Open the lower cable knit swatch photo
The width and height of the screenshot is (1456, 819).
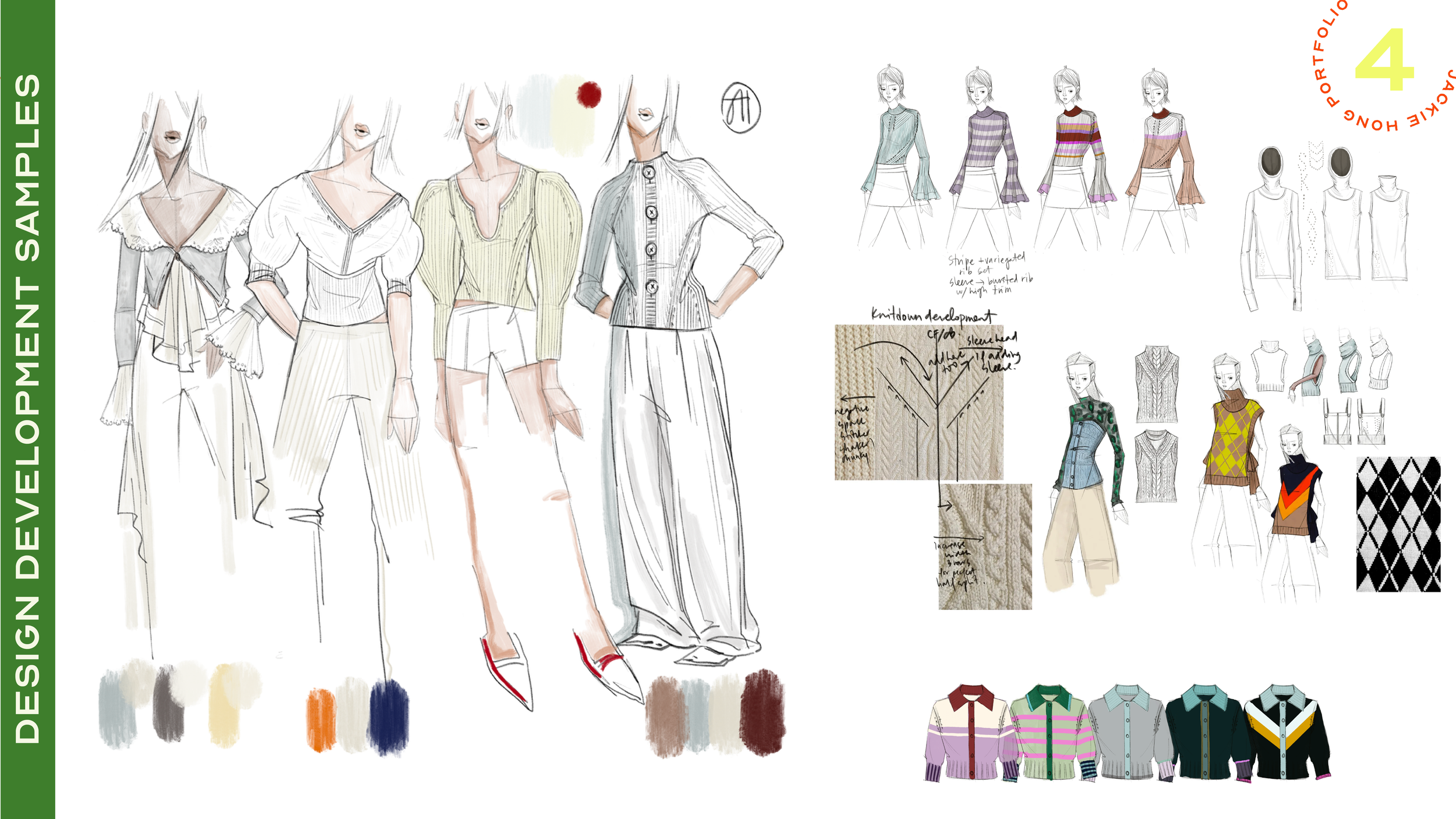coord(985,546)
